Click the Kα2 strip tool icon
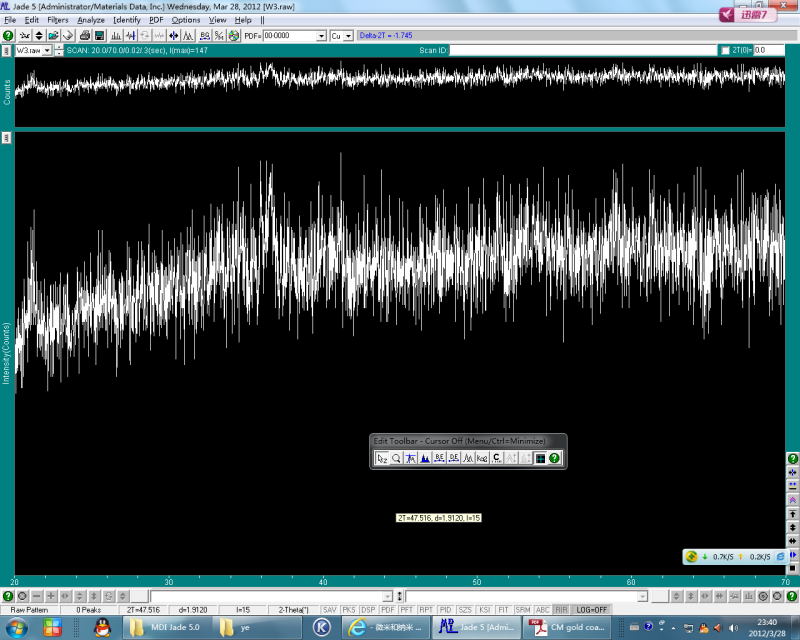The image size is (800, 640). click(x=482, y=458)
